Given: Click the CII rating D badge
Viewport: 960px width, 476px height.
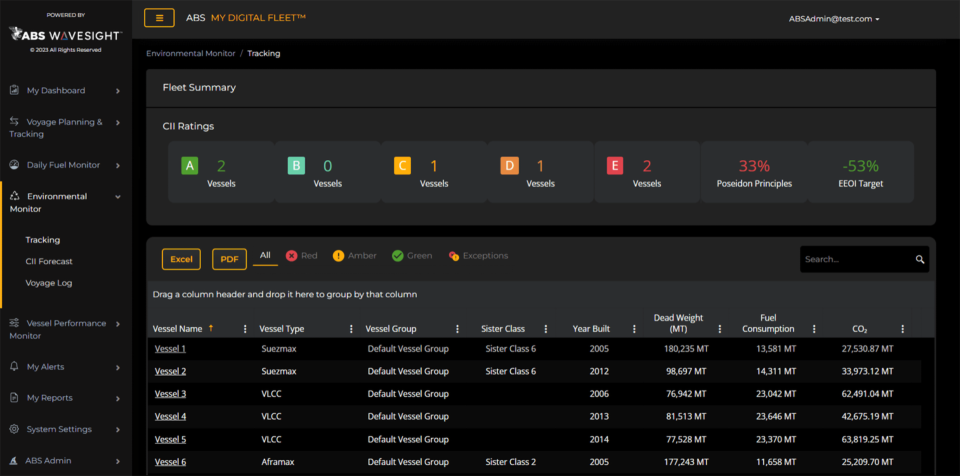Looking at the screenshot, I should pyautogui.click(x=509, y=166).
